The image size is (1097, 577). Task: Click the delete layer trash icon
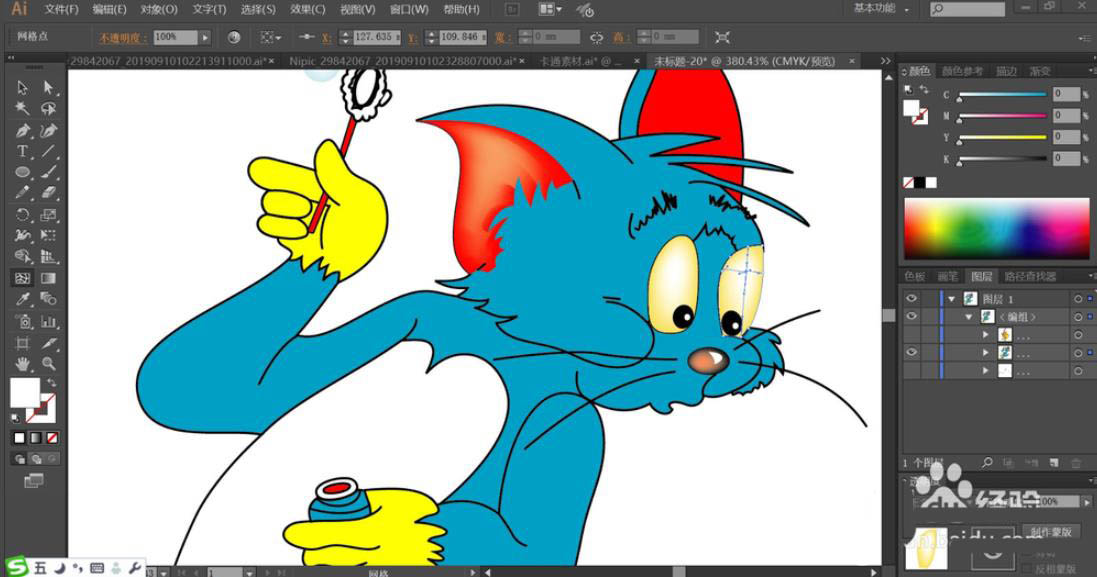[1076, 463]
